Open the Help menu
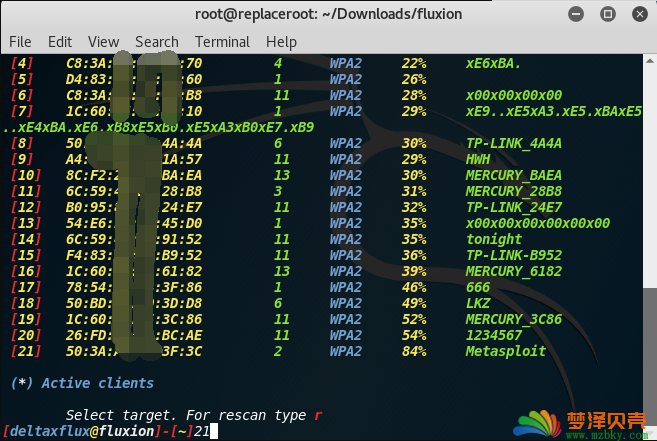Viewport: 657px width, 441px height. click(281, 42)
